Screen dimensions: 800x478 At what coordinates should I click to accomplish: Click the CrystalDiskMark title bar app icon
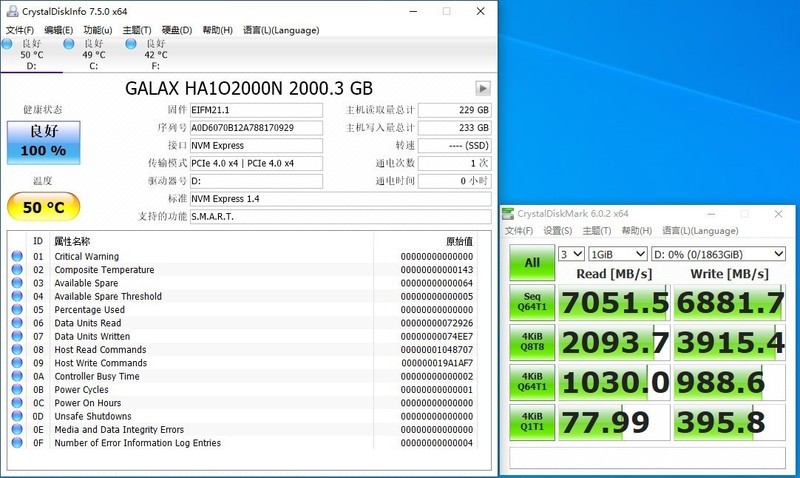click(509, 214)
